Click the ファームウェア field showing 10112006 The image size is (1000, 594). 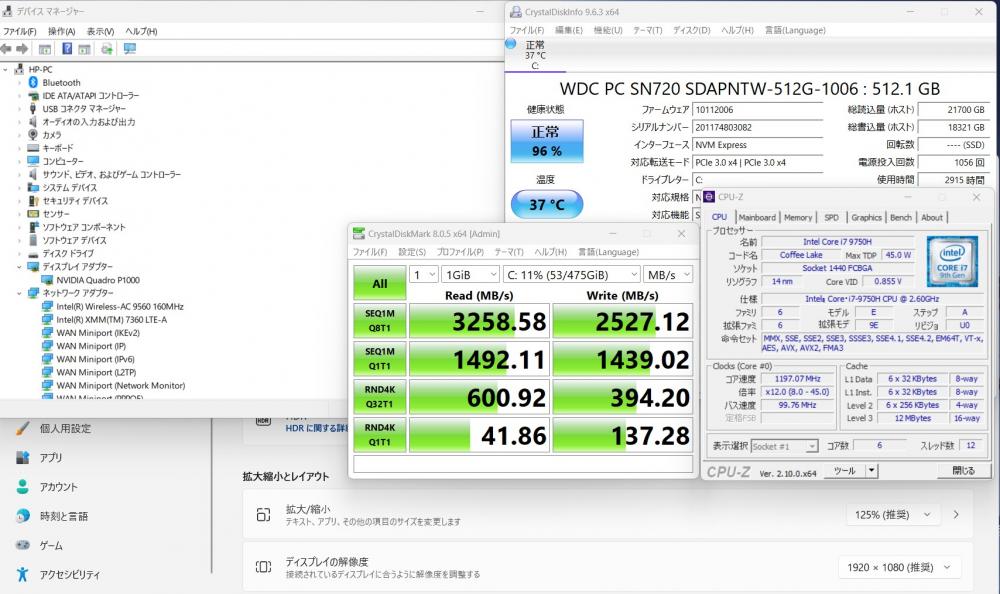point(757,110)
